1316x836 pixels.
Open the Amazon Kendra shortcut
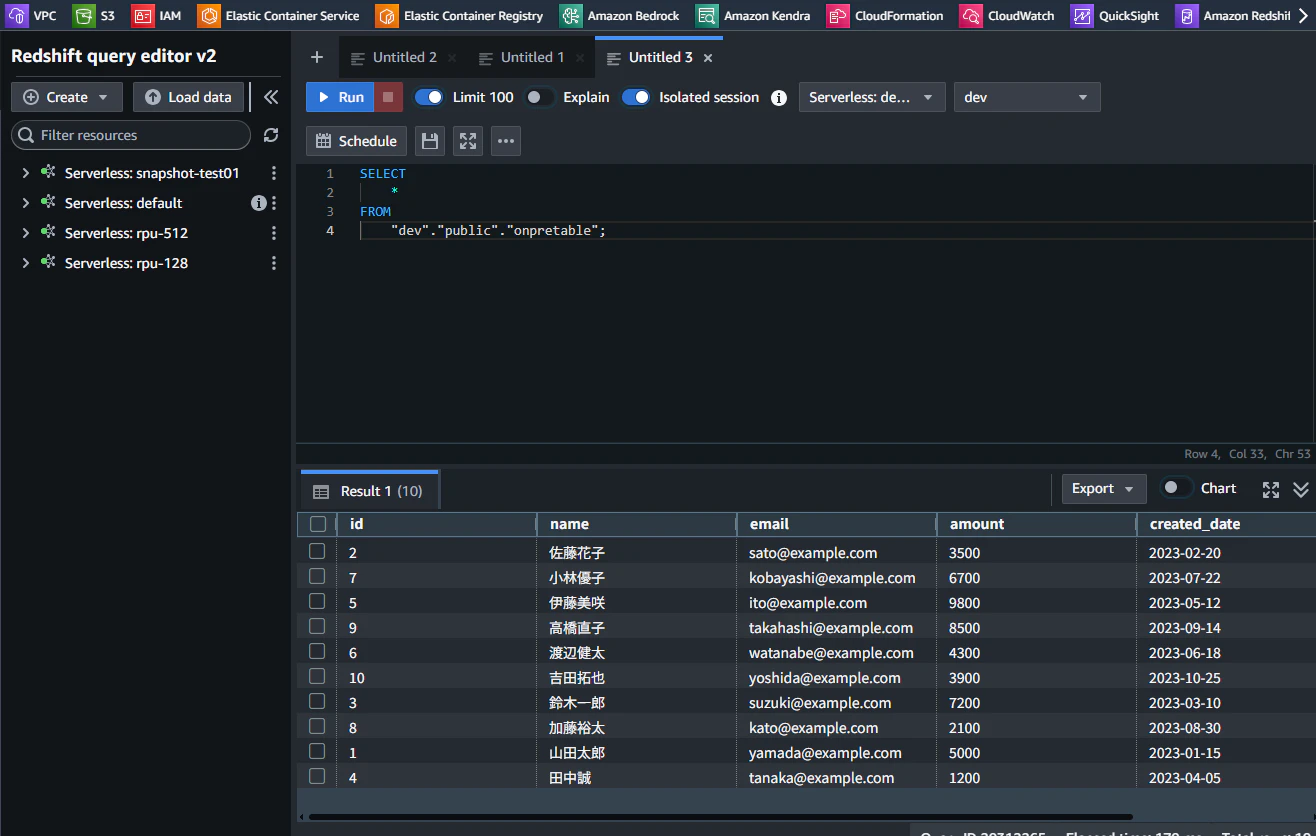tap(754, 16)
